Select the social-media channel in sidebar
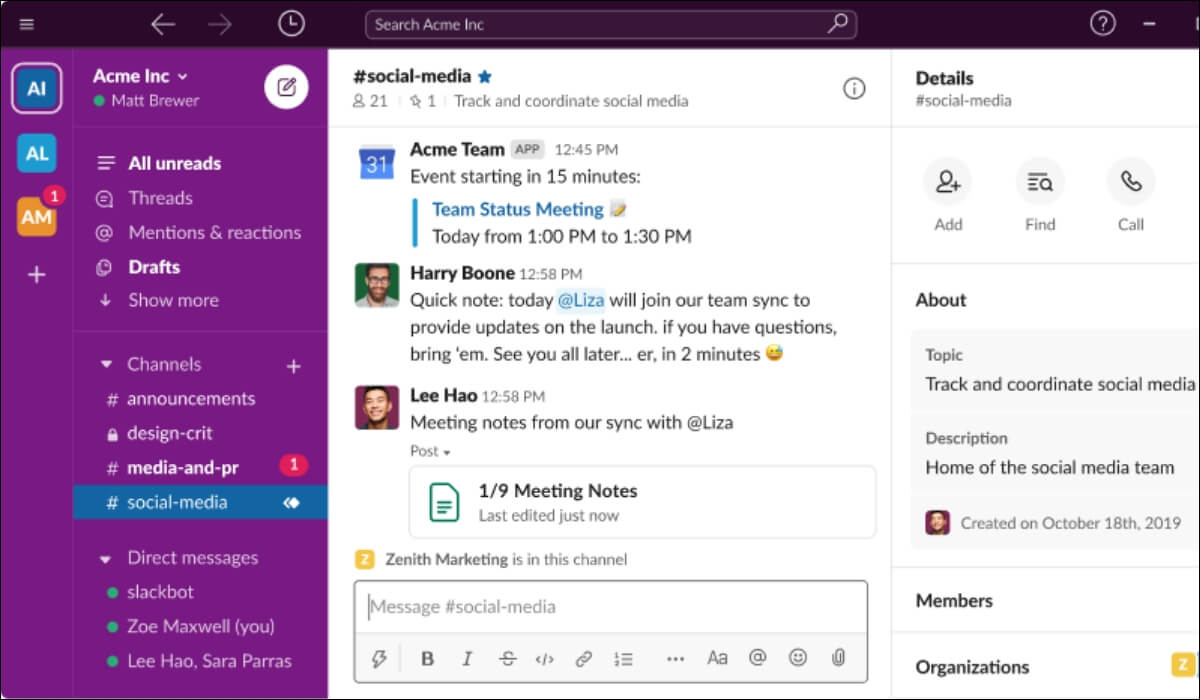Image resolution: width=1200 pixels, height=700 pixels. pos(200,502)
